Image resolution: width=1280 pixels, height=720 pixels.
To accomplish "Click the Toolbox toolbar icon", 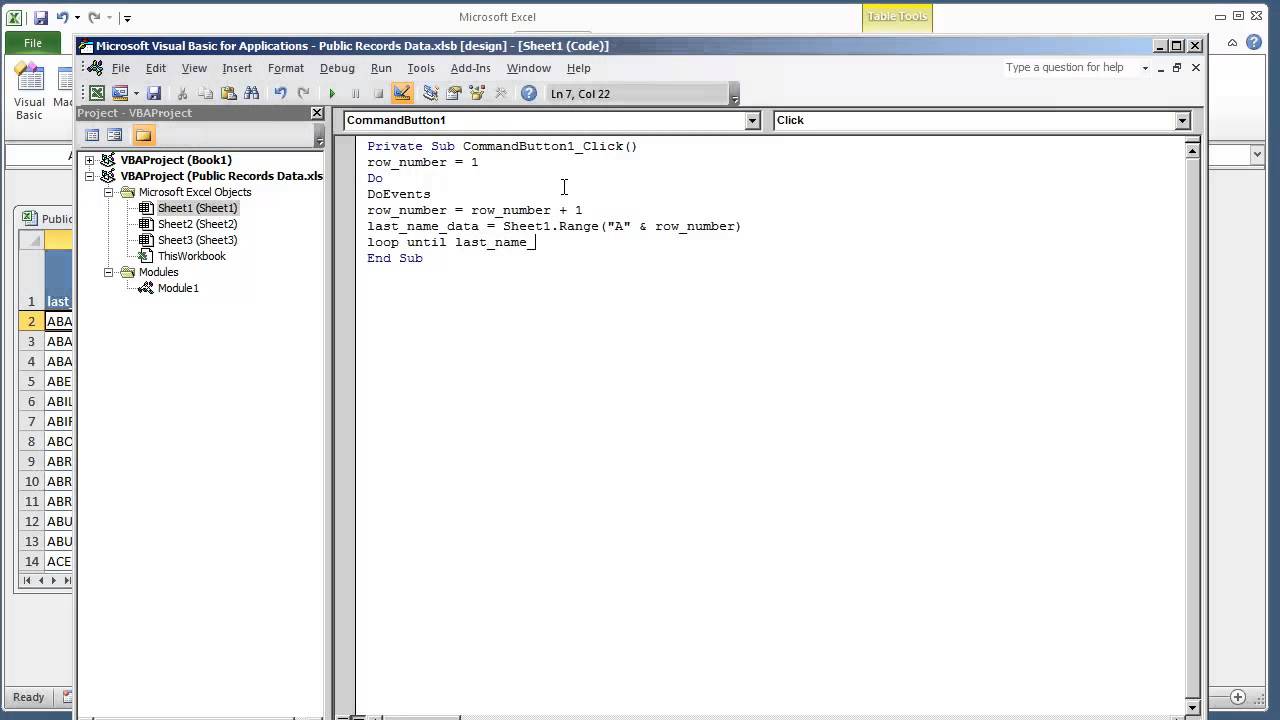I will (501, 93).
